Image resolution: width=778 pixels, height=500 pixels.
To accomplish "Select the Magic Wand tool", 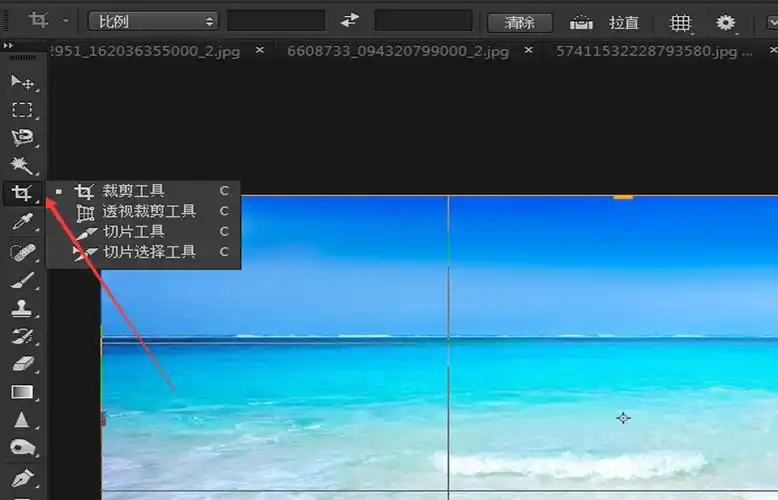I will click(x=22, y=166).
